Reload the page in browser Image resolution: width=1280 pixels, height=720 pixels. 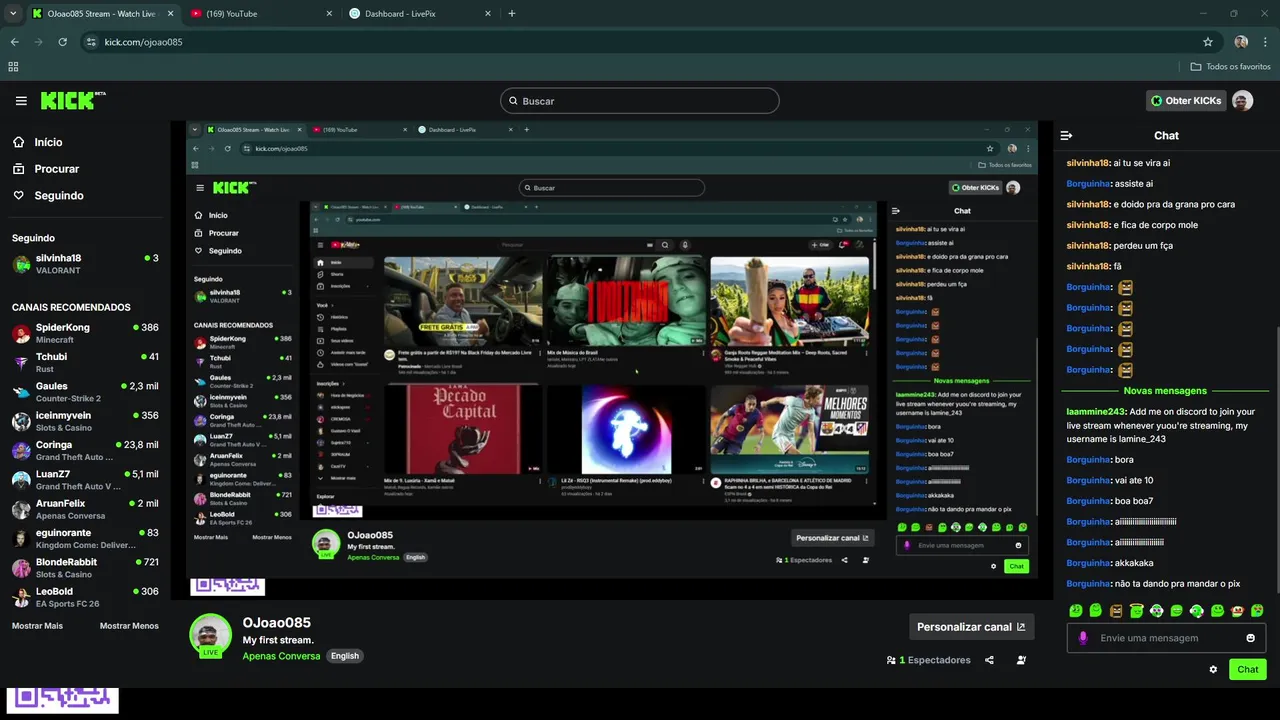(x=62, y=42)
